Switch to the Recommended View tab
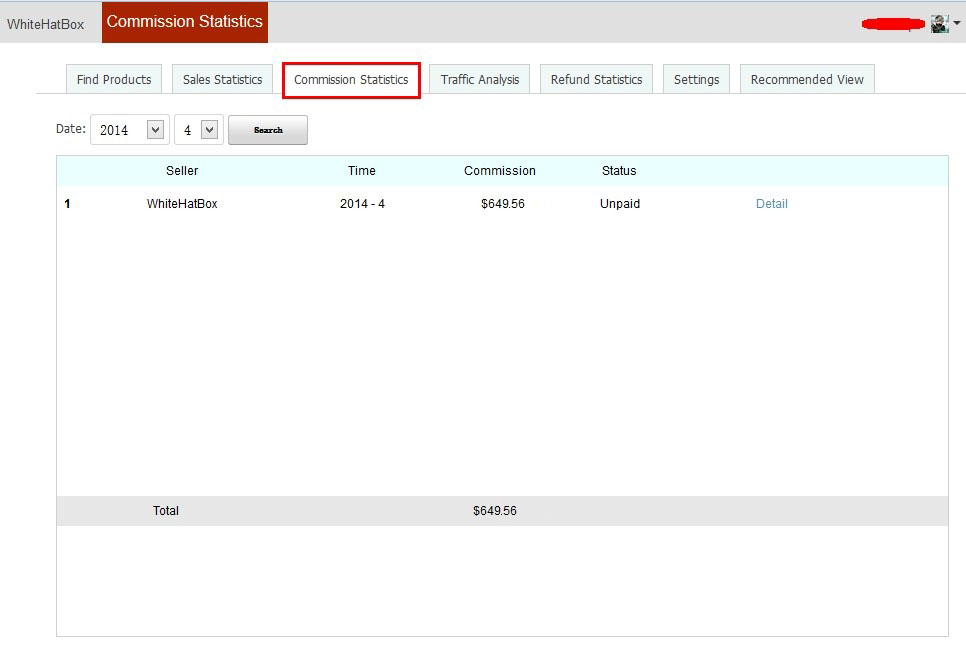Viewport: 966px width, 656px height. point(807,80)
